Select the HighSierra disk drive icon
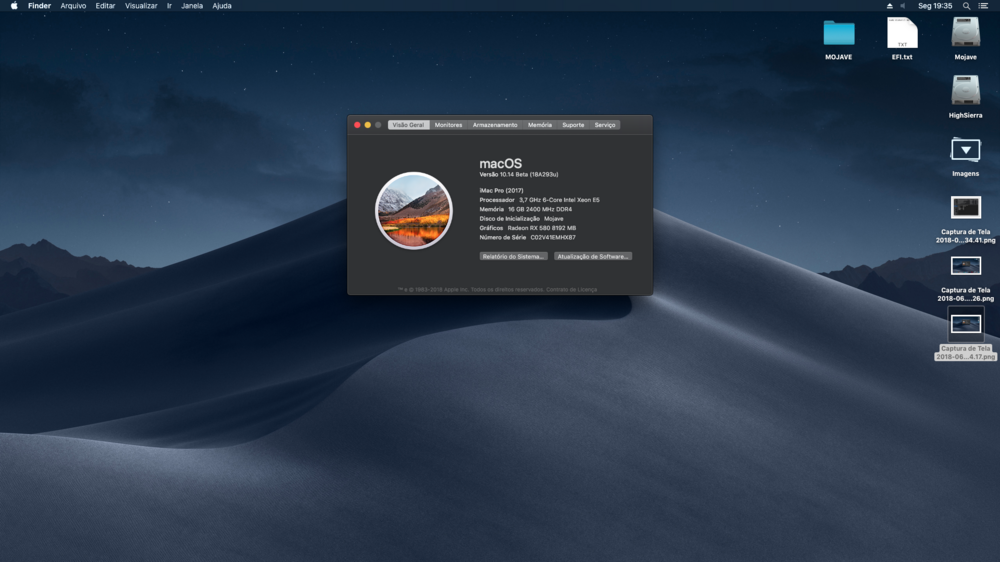1000x562 pixels. point(965,92)
